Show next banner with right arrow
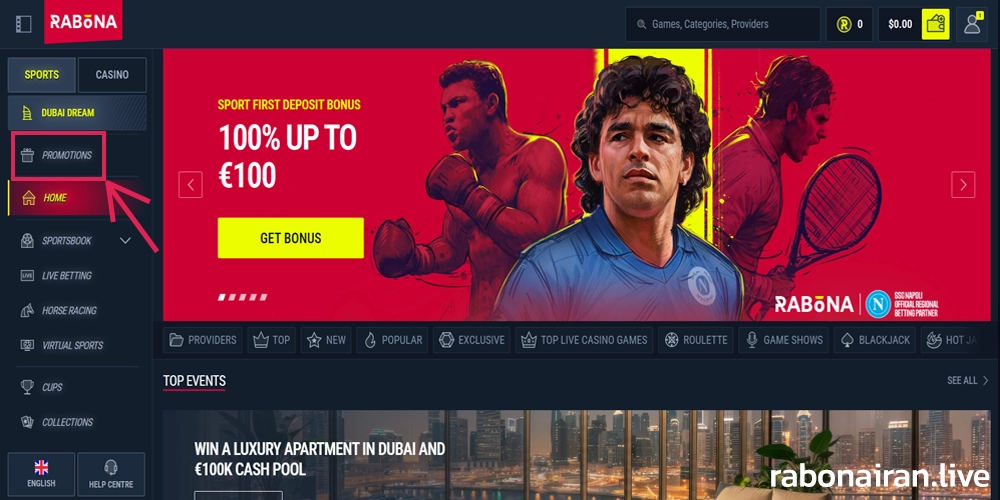Screen dimensions: 1000x500 coord(963,184)
